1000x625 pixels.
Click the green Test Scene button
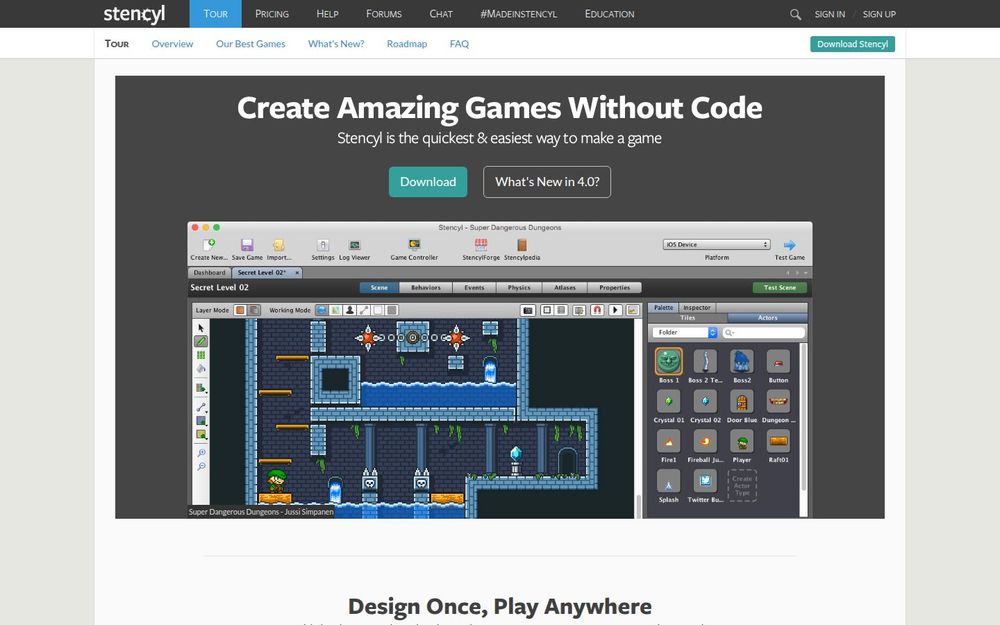pyautogui.click(x=779, y=288)
